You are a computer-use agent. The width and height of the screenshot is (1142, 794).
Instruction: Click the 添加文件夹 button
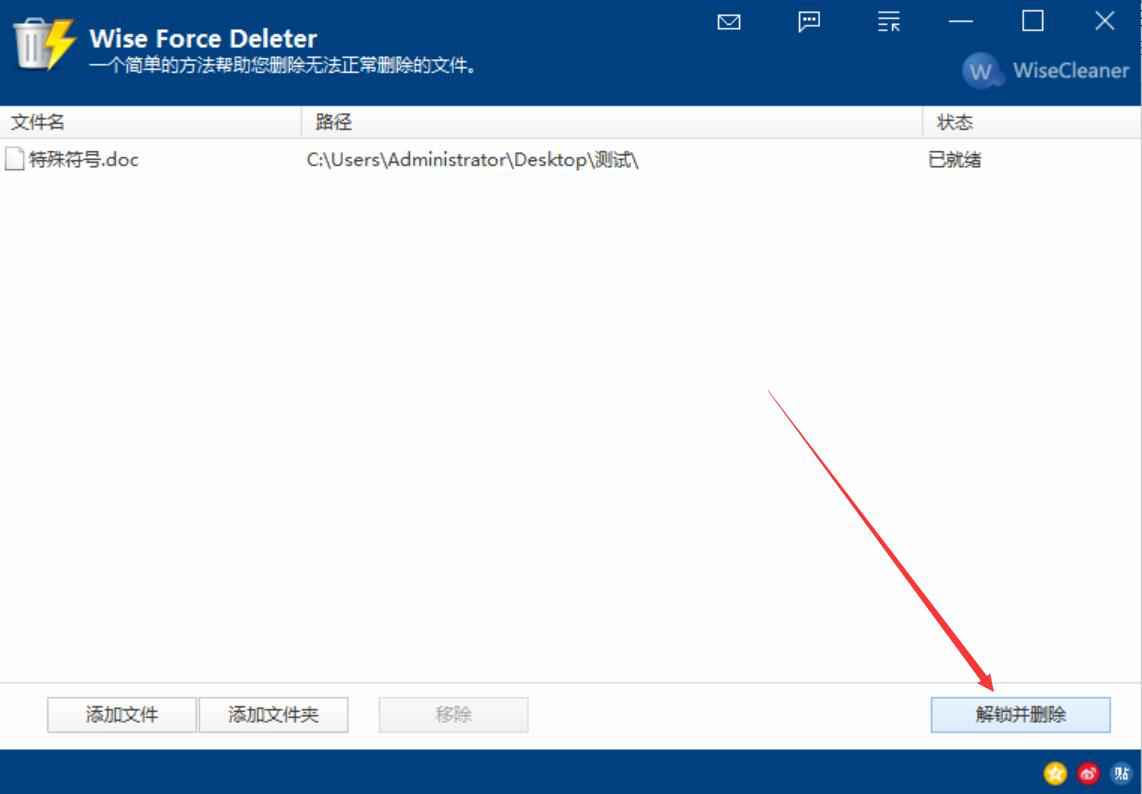click(273, 715)
